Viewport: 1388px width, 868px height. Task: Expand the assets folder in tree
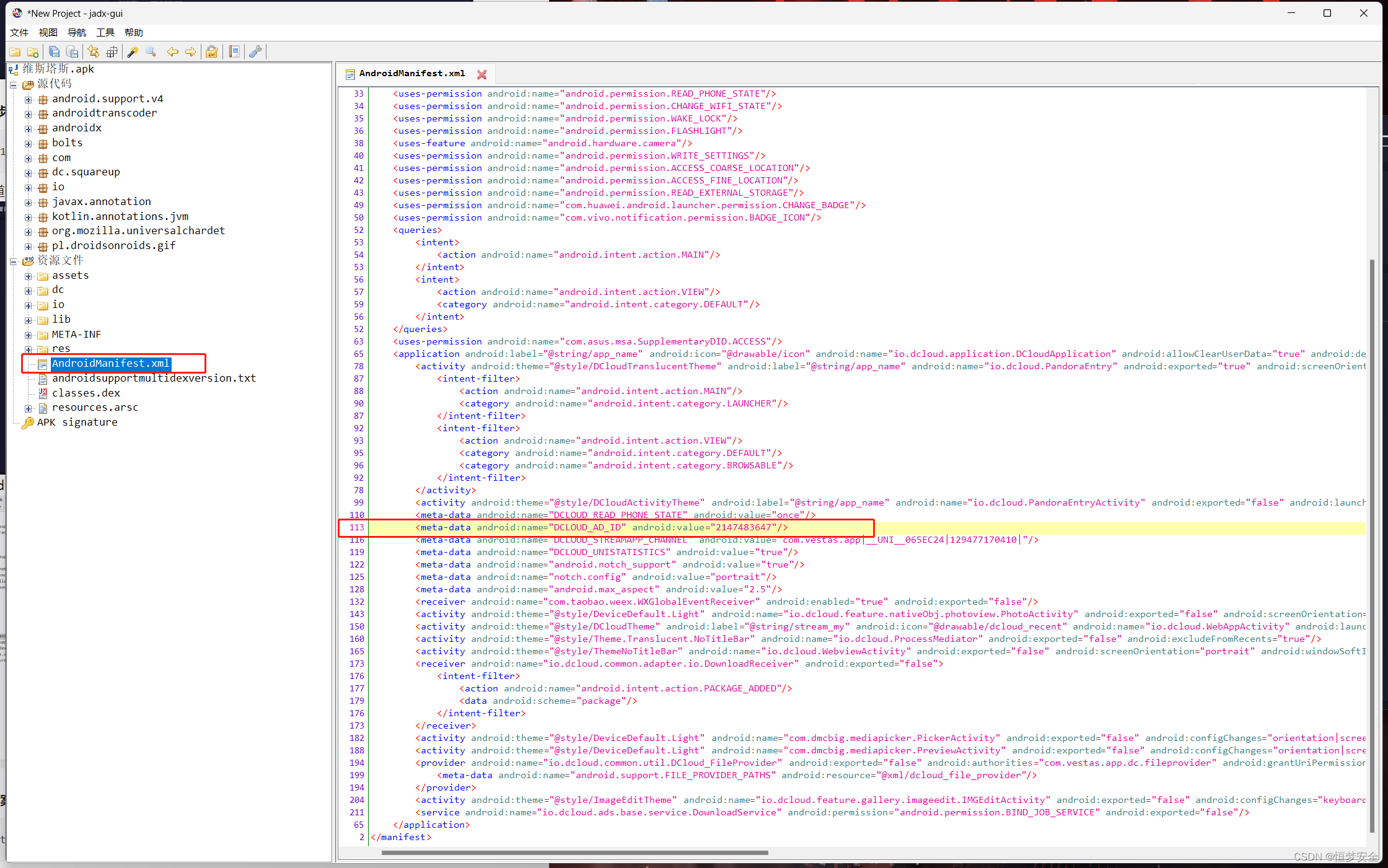point(28,276)
